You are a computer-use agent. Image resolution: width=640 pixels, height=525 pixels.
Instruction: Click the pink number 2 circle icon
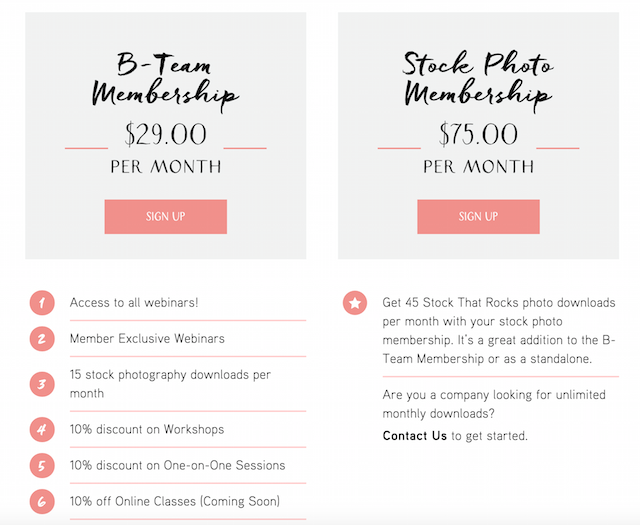[x=42, y=339]
